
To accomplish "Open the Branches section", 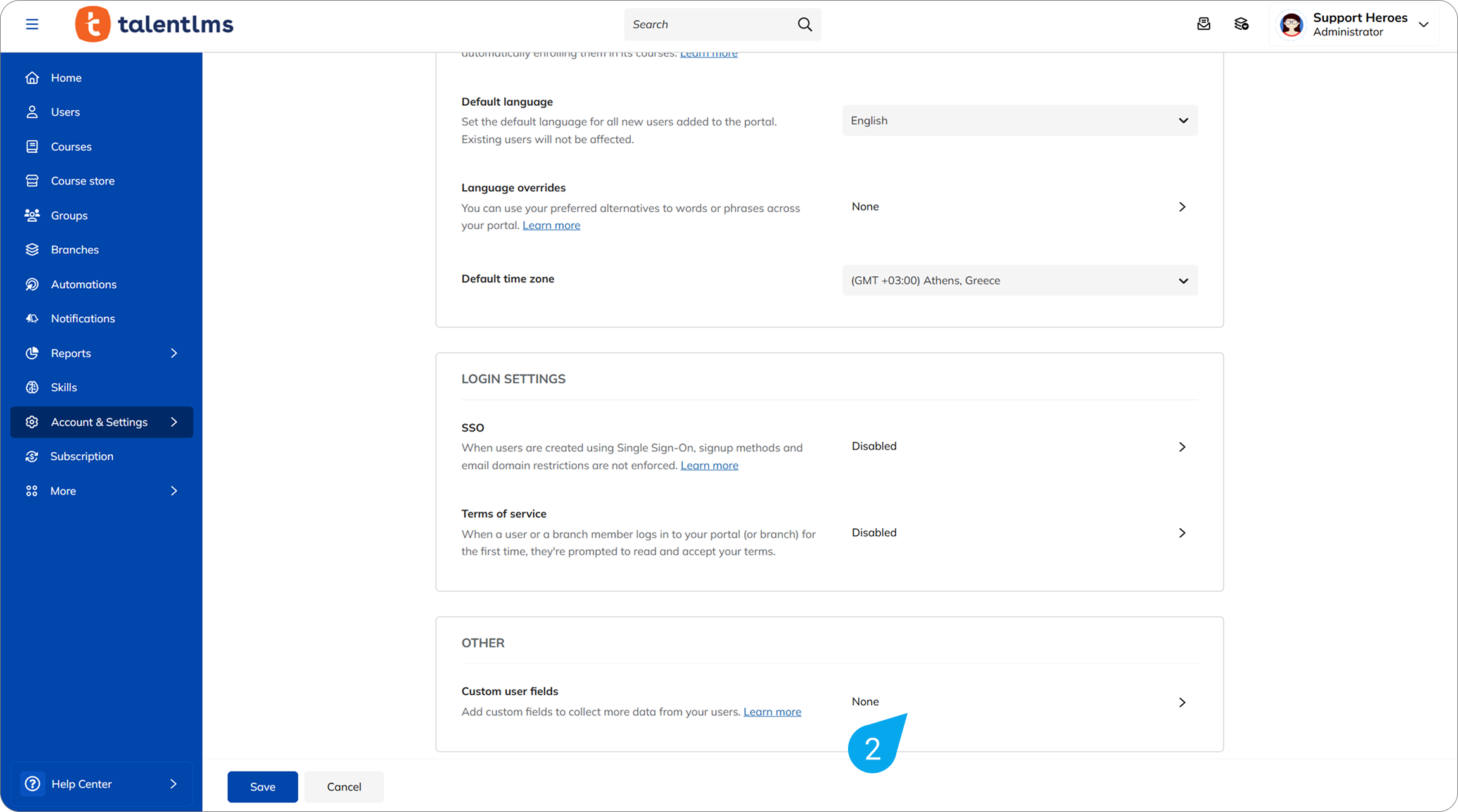I will (x=75, y=250).
